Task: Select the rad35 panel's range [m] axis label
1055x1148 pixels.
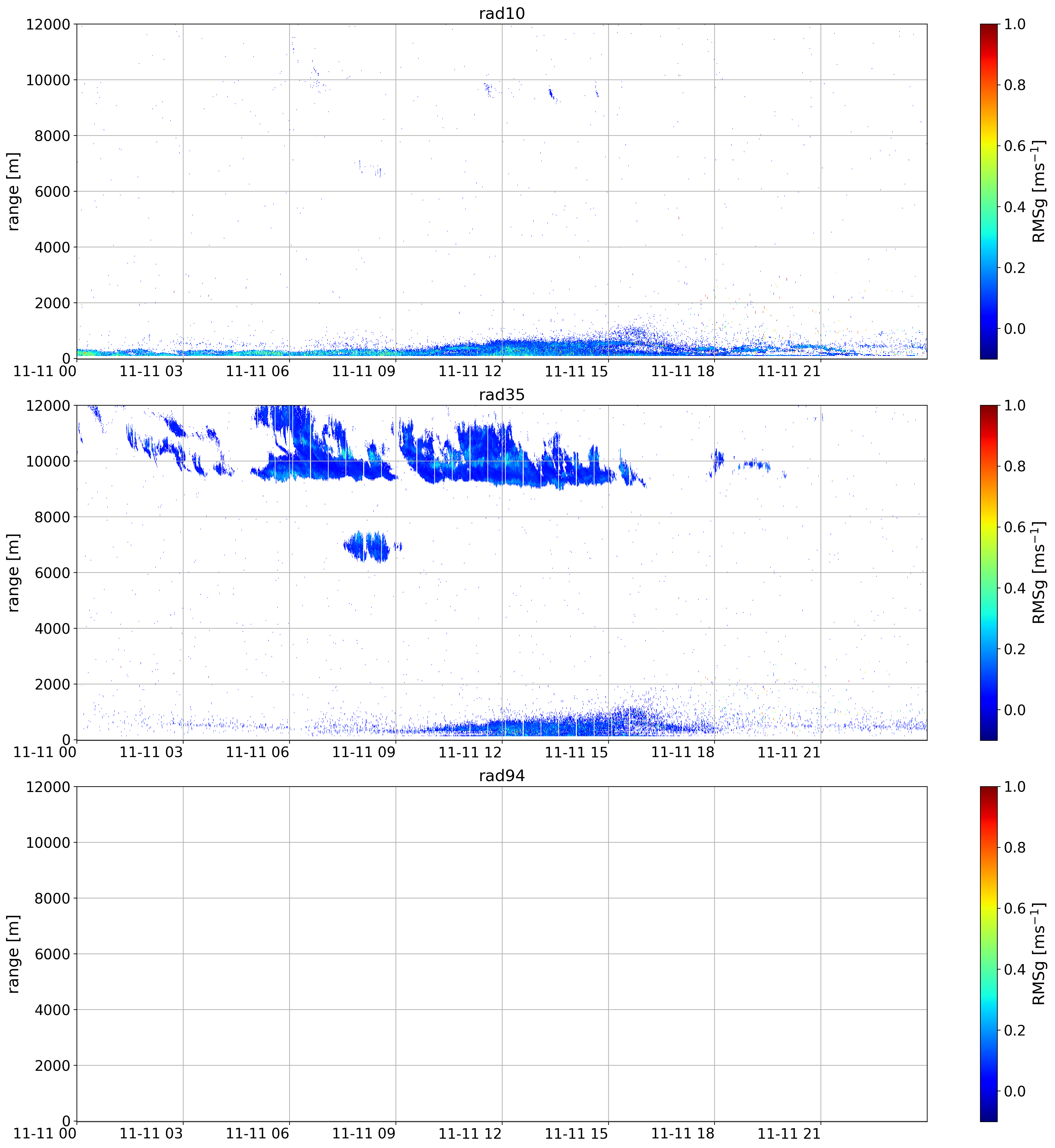Action: coord(13,573)
